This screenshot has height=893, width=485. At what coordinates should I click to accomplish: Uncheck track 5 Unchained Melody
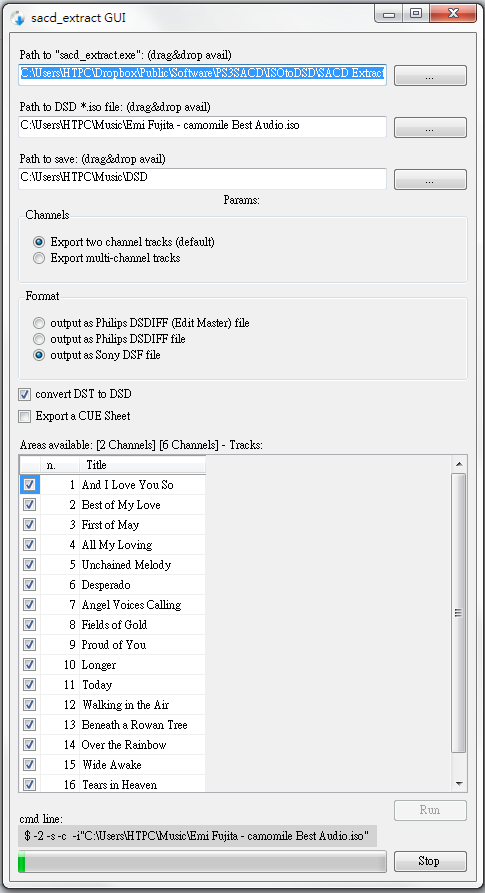30,564
